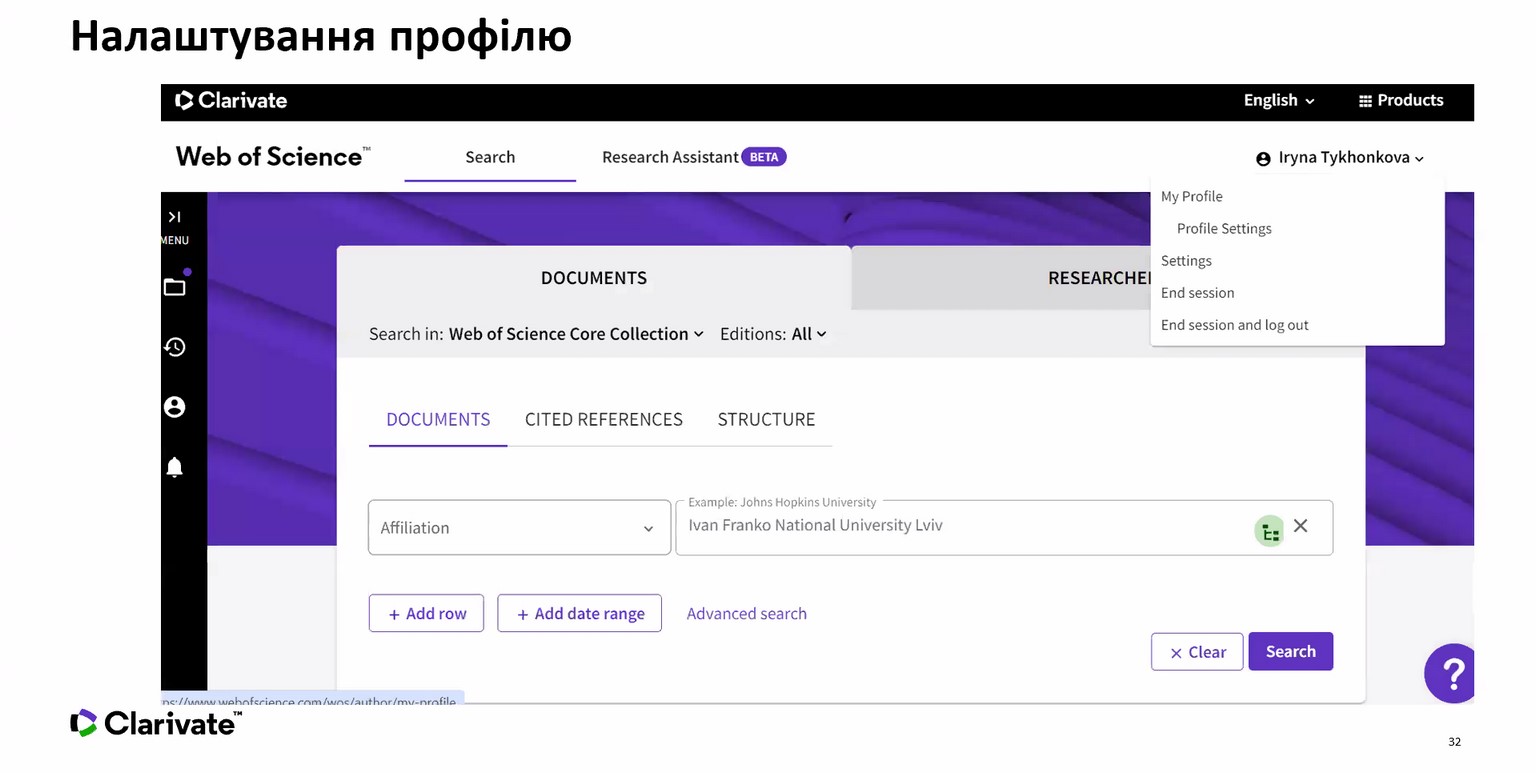Expand the left sidebar menu

click(174, 218)
